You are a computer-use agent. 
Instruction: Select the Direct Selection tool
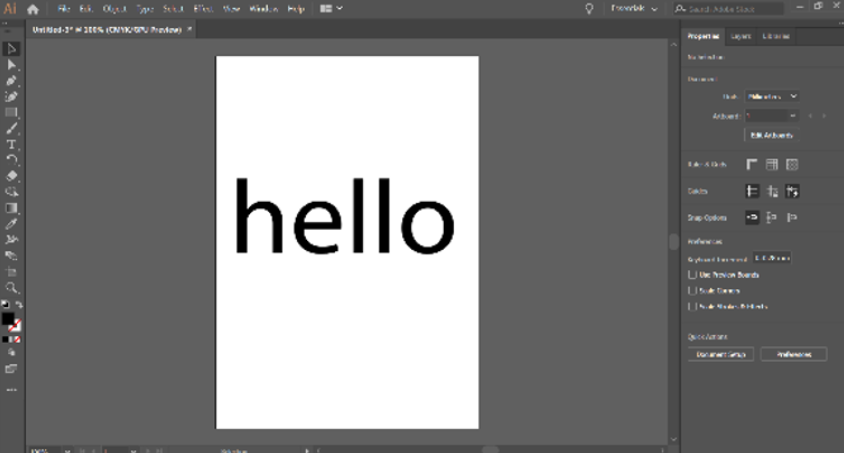coord(11,65)
